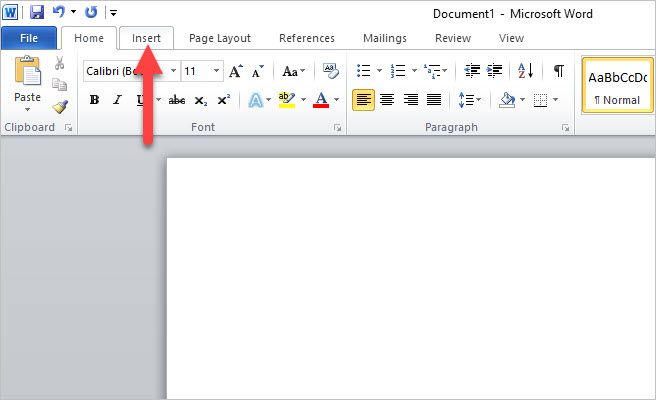656x400 pixels.
Task: Open the font name dropdown arrow
Action: click(x=173, y=71)
